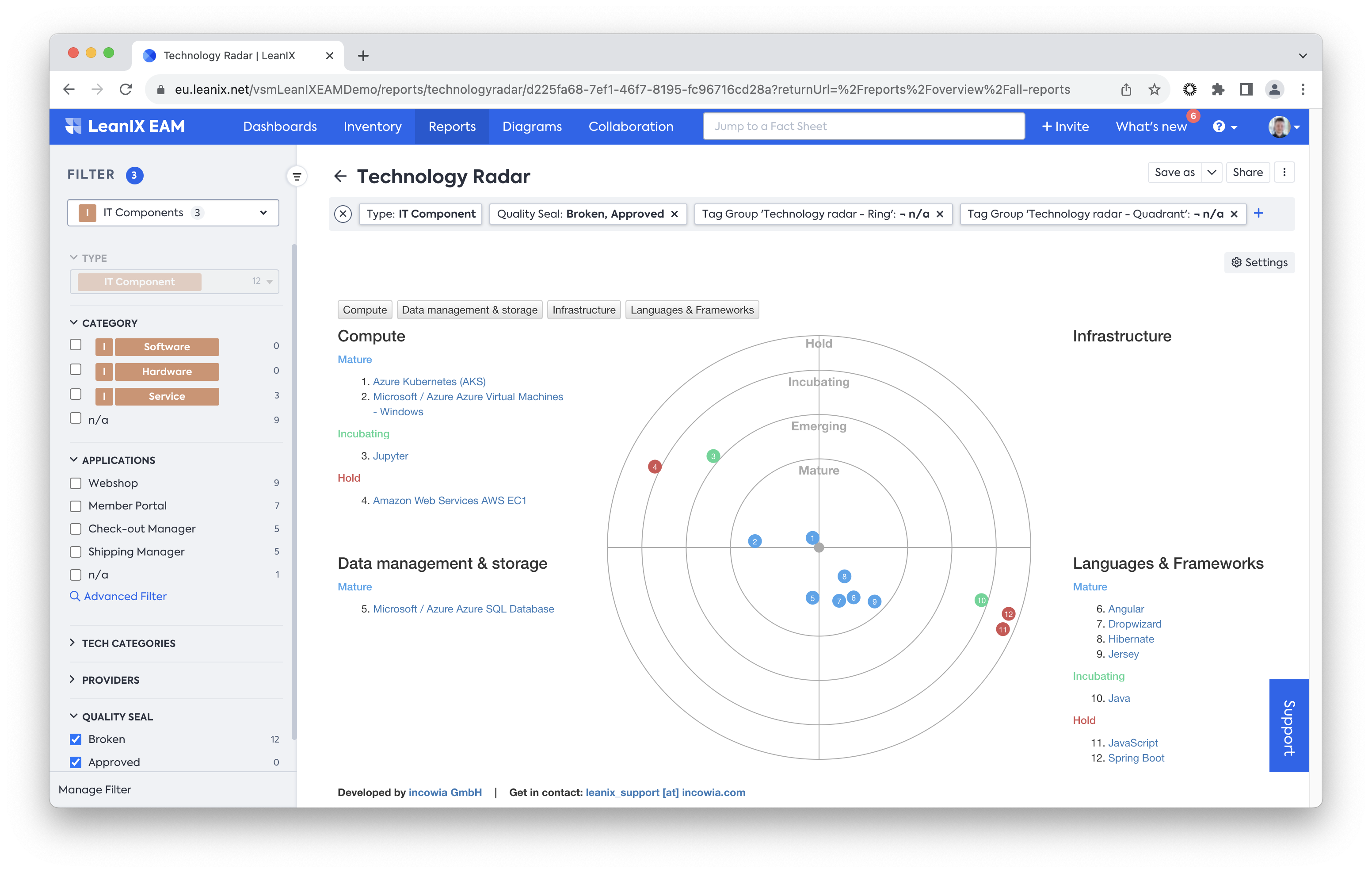
Task: Open the IT Components dropdown
Action: point(173,213)
